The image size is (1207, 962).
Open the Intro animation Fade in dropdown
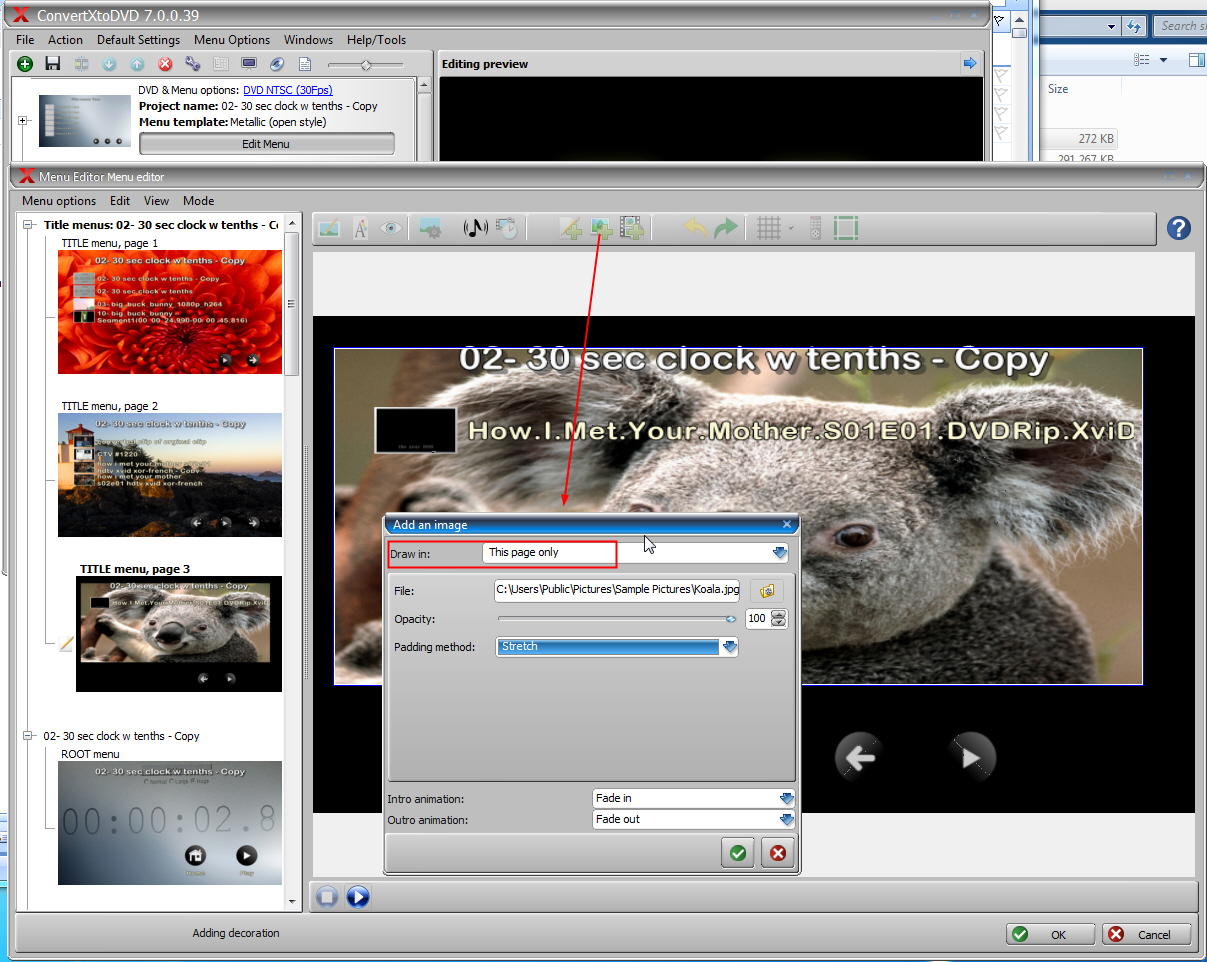pyautogui.click(x=787, y=798)
